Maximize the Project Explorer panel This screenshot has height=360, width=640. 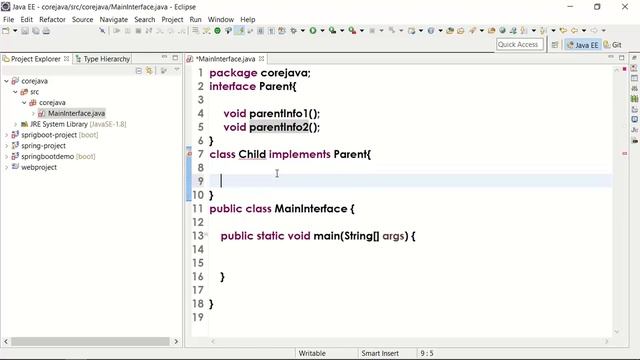click(x=176, y=58)
